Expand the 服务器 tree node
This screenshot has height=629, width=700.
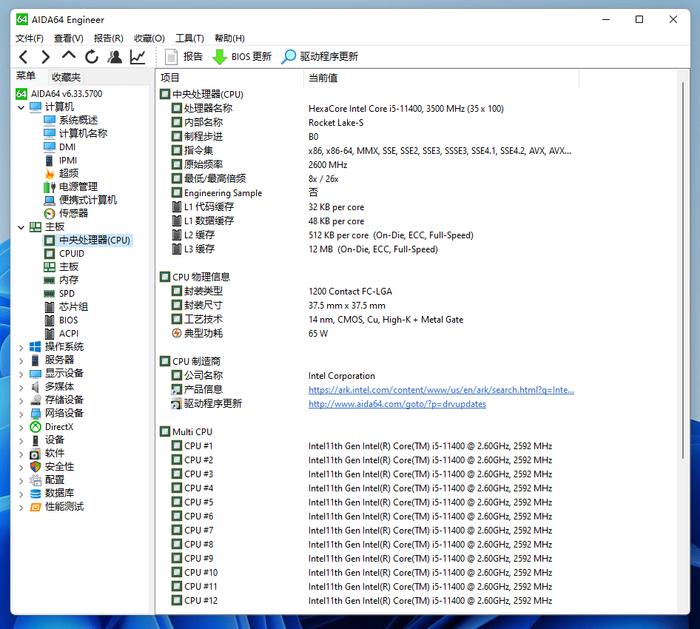[21, 361]
